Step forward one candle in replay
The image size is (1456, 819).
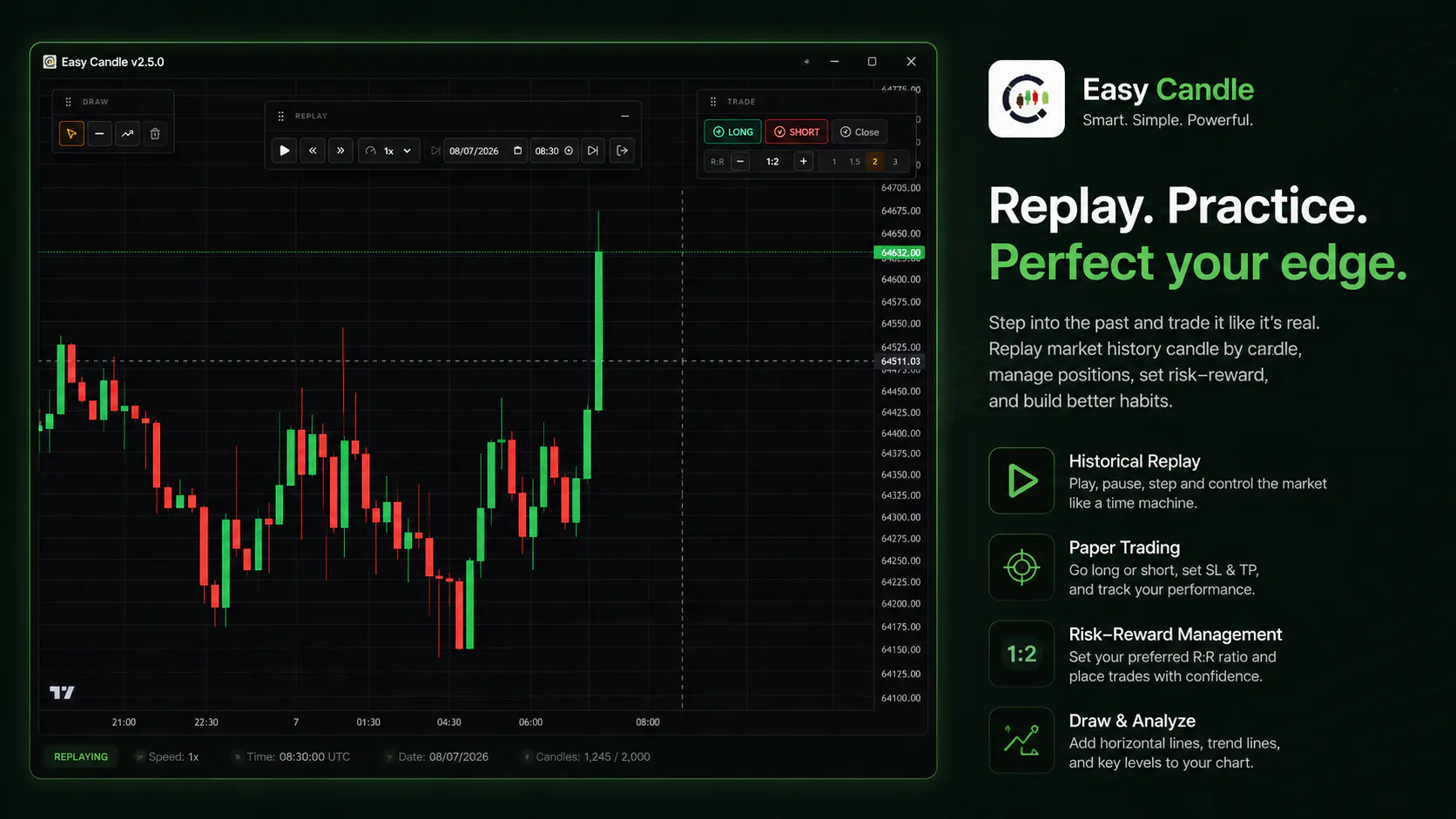pos(340,151)
